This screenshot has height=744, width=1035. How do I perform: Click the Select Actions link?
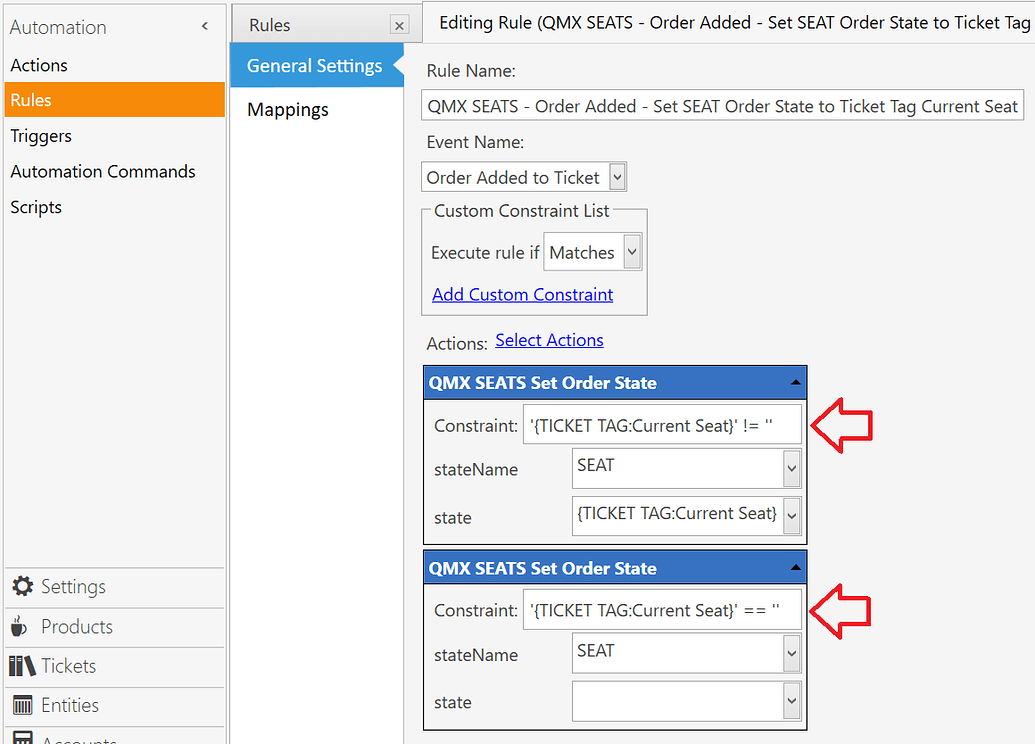click(548, 340)
